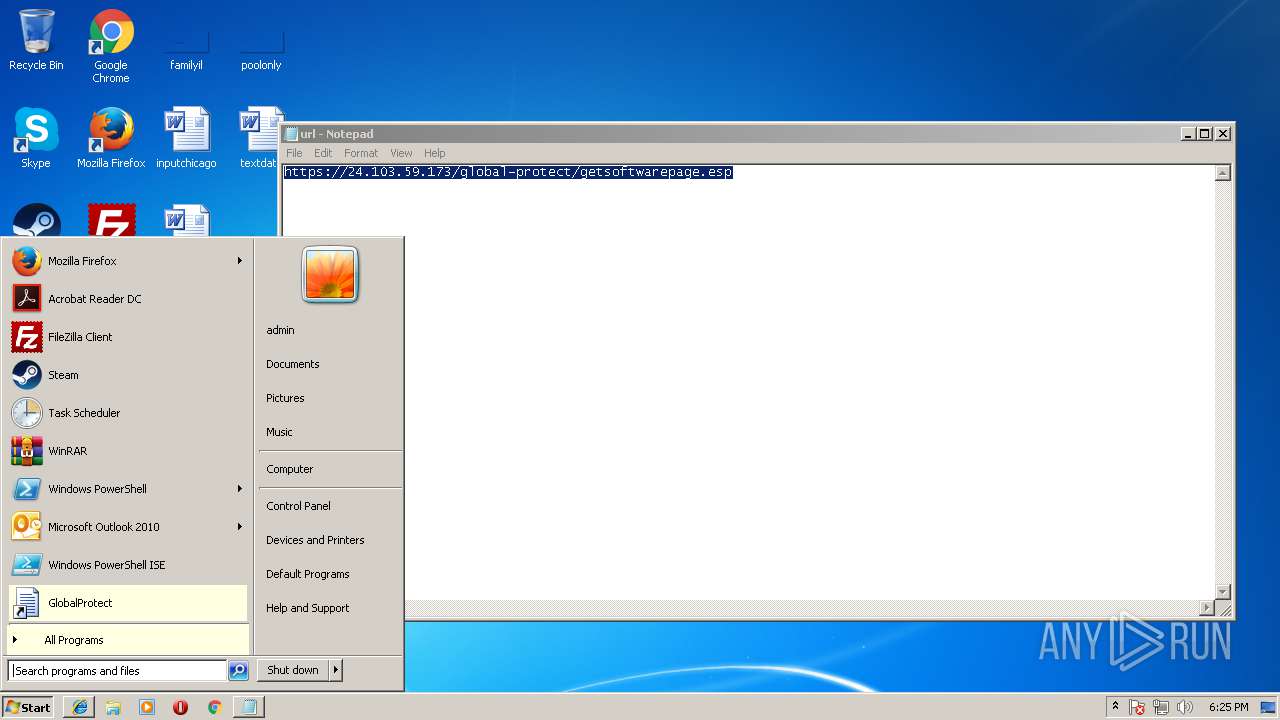Open Microsoft Outlook 2010 from Start menu
The width and height of the screenshot is (1280, 720).
click(128, 527)
